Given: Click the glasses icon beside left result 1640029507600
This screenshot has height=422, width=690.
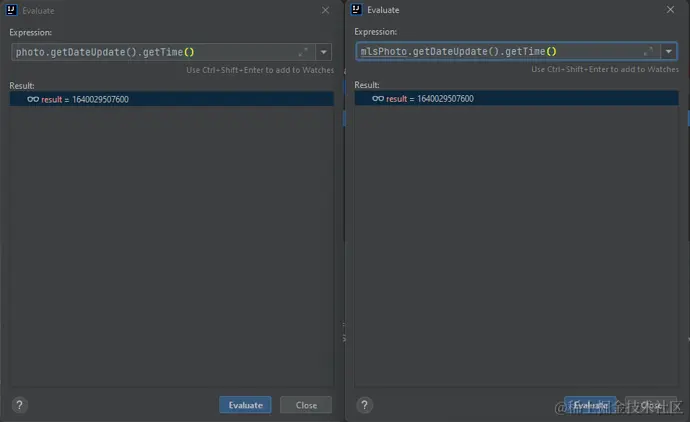Looking at the screenshot, I should tap(33, 99).
